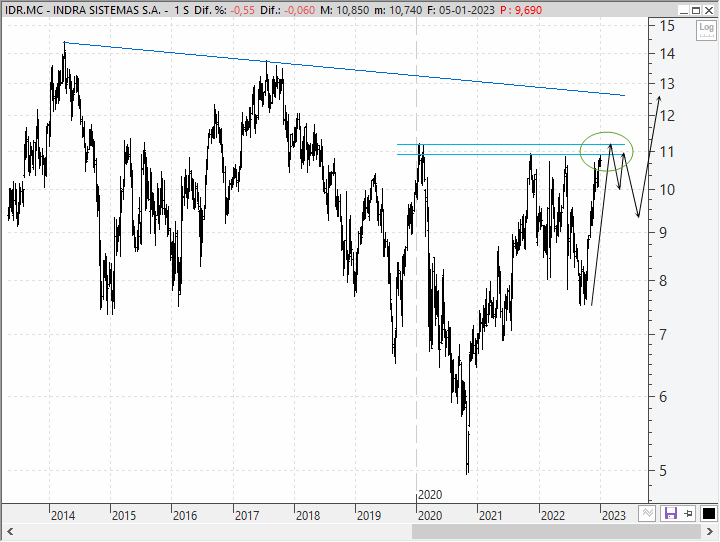Click the F: 05-01-2023 date text
Screen dimensions: 720x542
pyautogui.click(x=461, y=10)
